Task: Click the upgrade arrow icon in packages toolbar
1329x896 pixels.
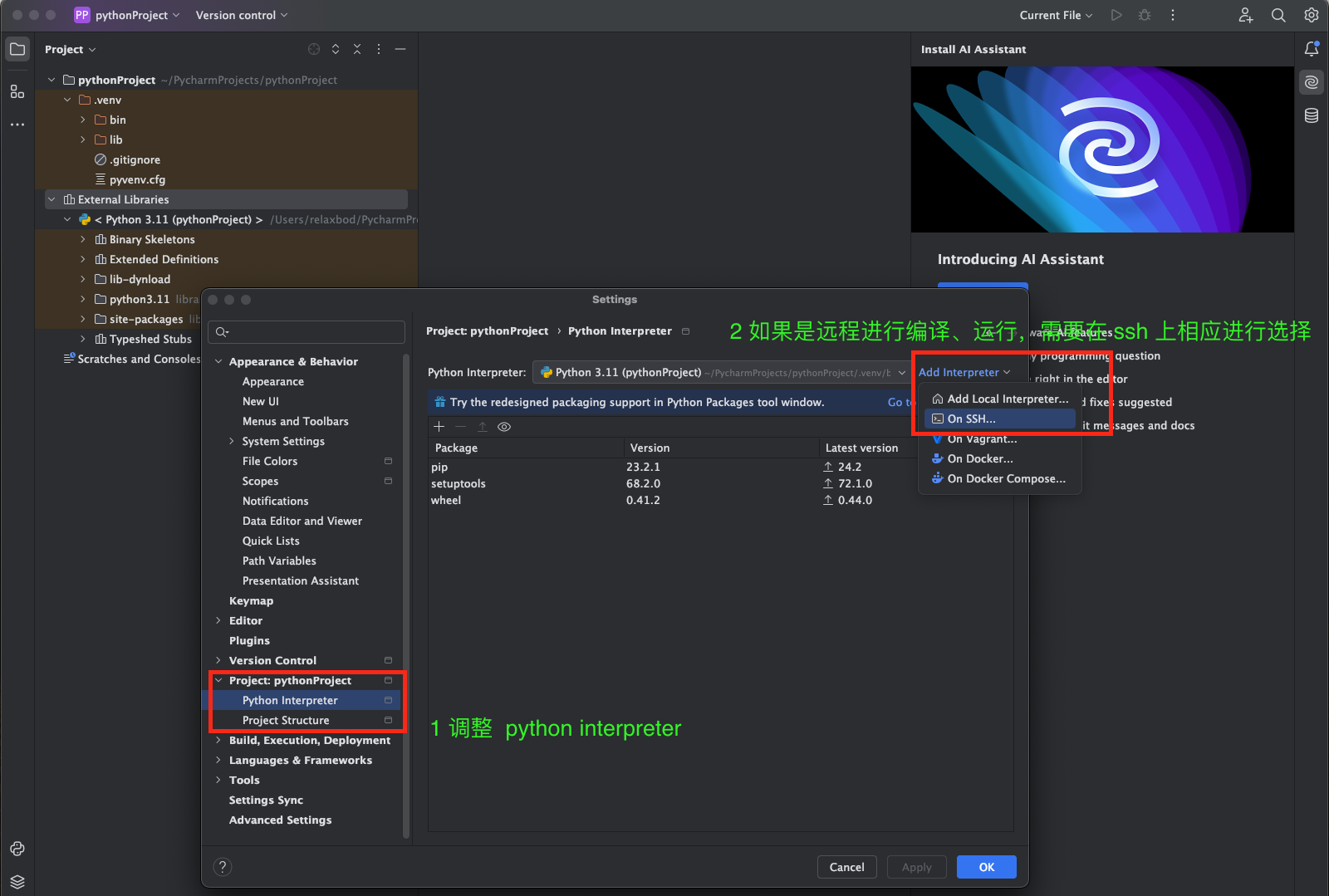Action: 483,427
